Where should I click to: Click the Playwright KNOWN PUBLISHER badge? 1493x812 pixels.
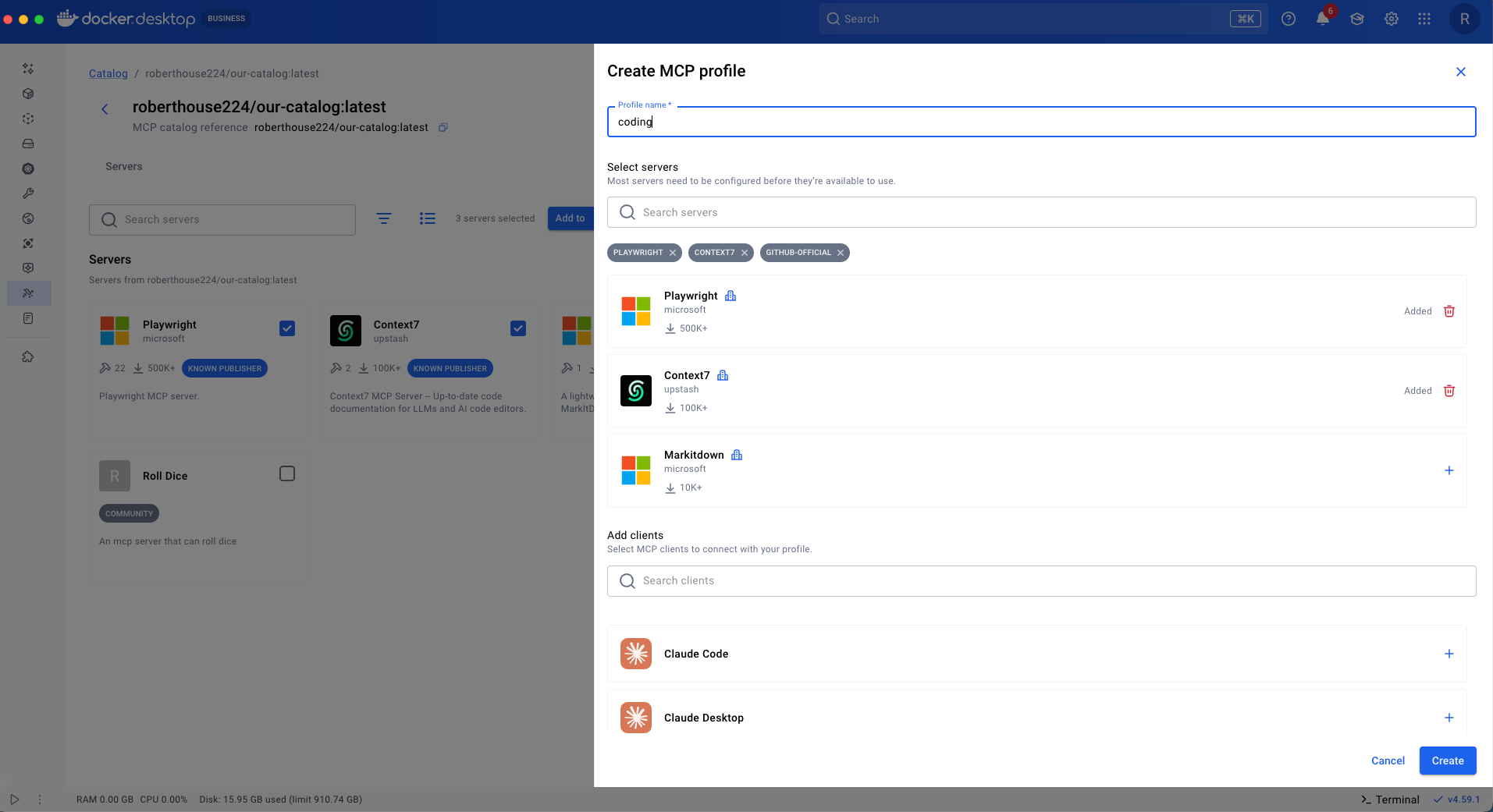(225, 368)
